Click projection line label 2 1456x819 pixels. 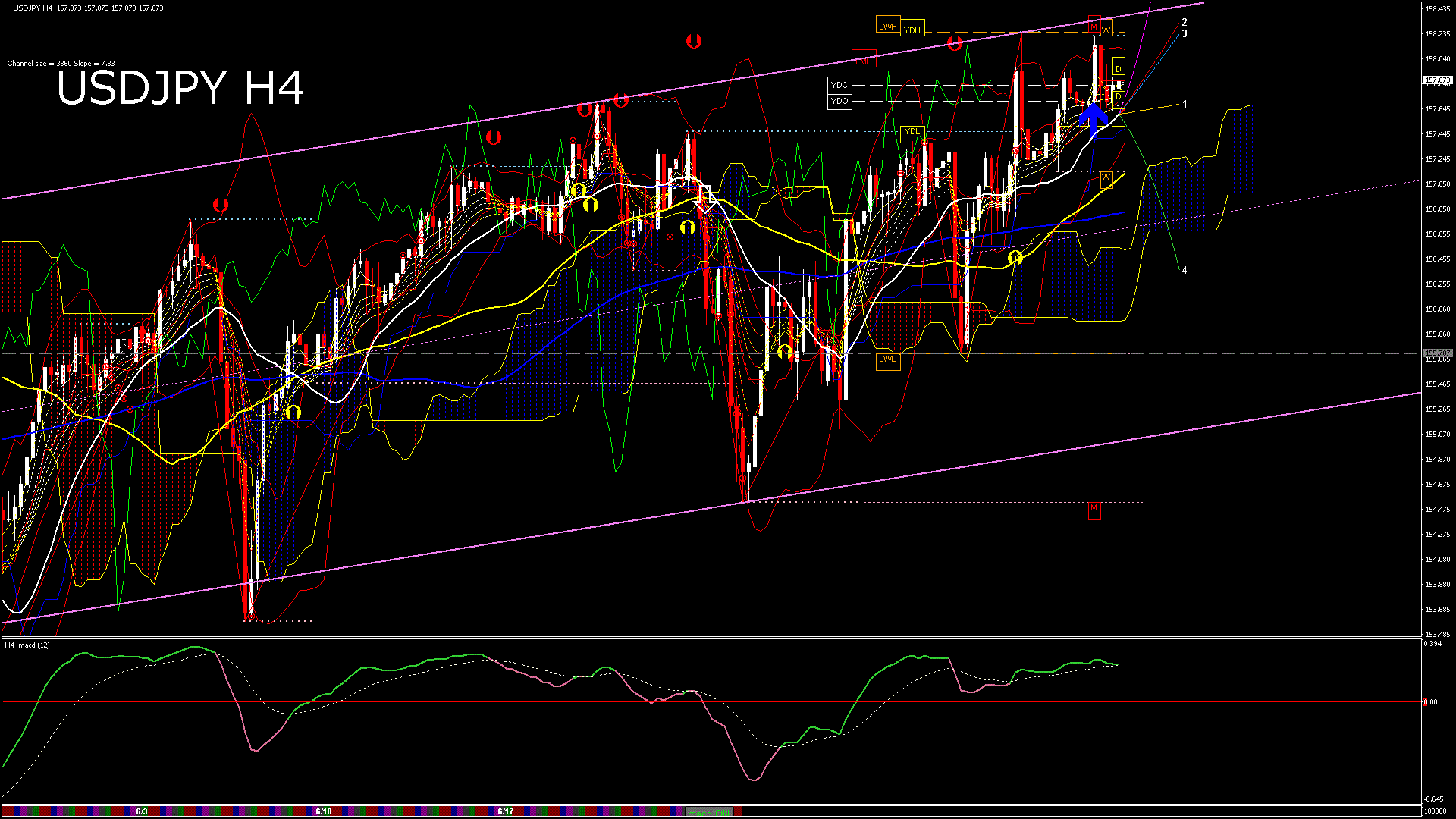pos(1185,23)
